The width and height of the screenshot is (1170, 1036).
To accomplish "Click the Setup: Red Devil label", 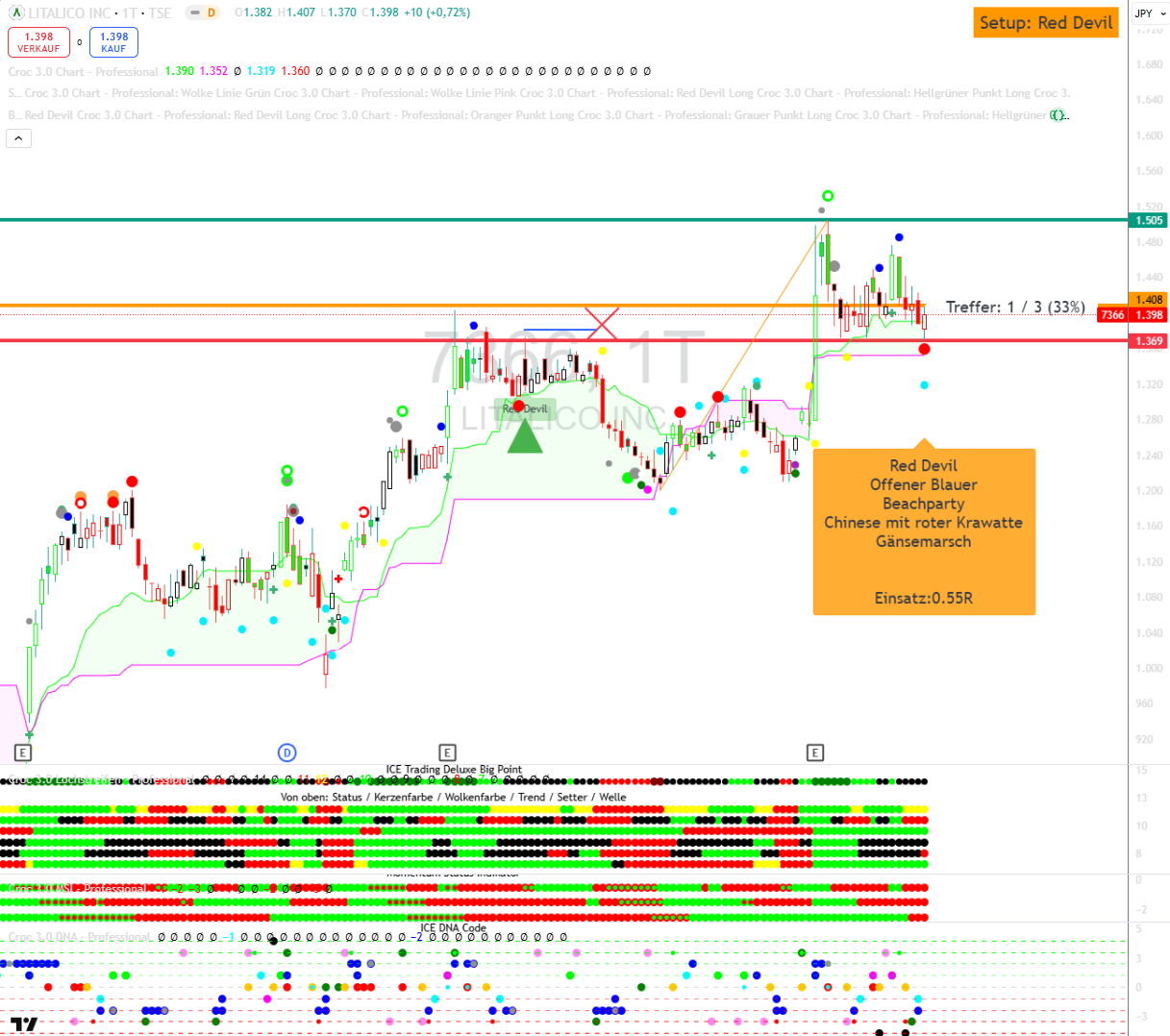I will pos(1045,23).
